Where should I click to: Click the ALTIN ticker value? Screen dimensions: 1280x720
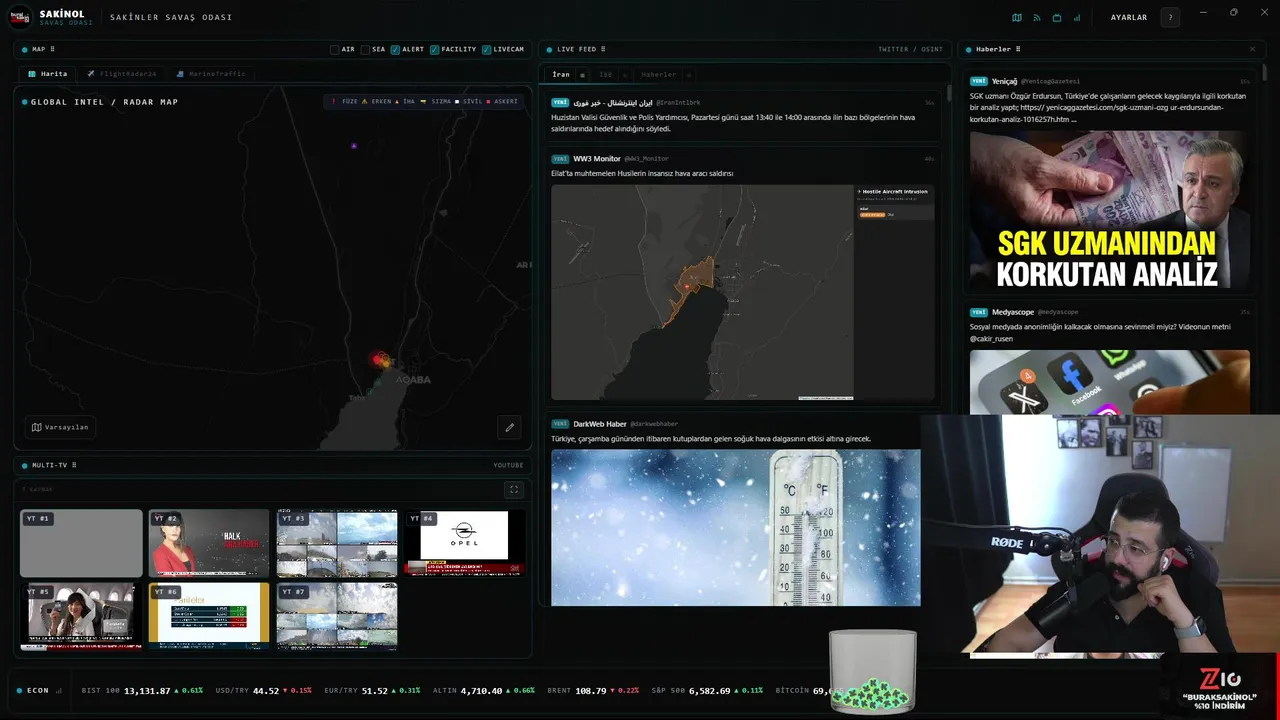[481, 690]
